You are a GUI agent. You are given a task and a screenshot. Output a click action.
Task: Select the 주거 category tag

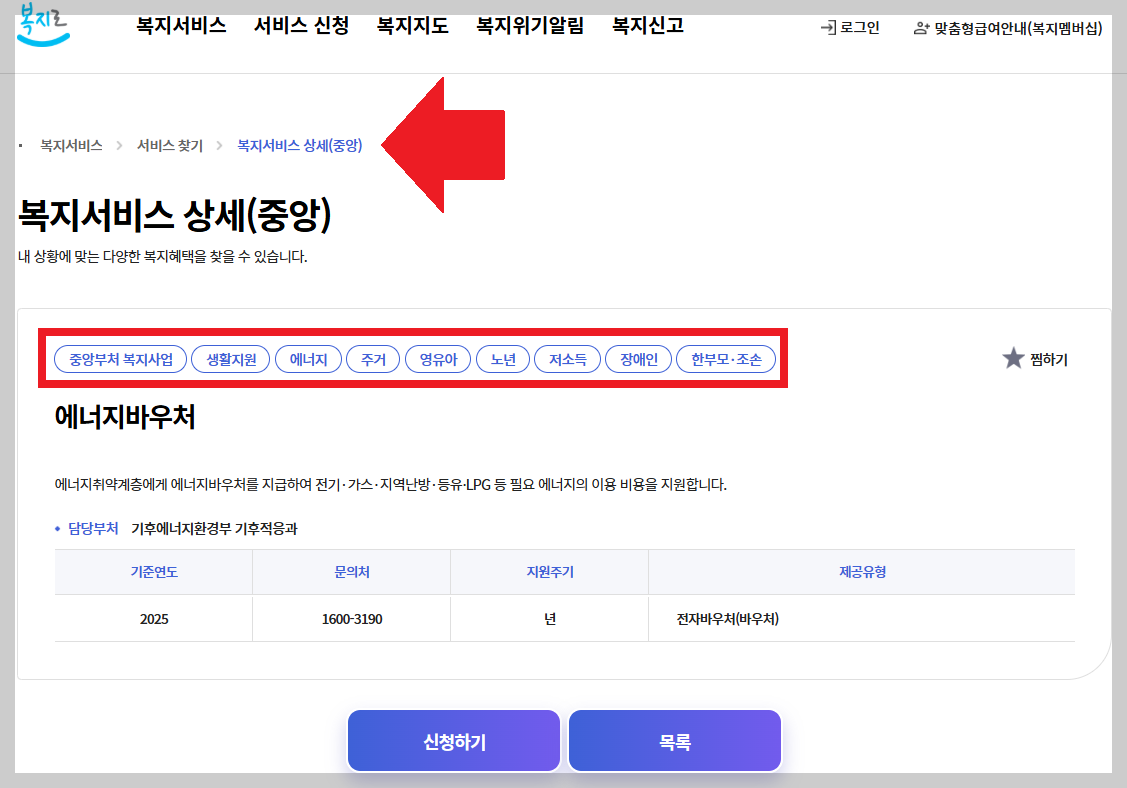pos(373,359)
